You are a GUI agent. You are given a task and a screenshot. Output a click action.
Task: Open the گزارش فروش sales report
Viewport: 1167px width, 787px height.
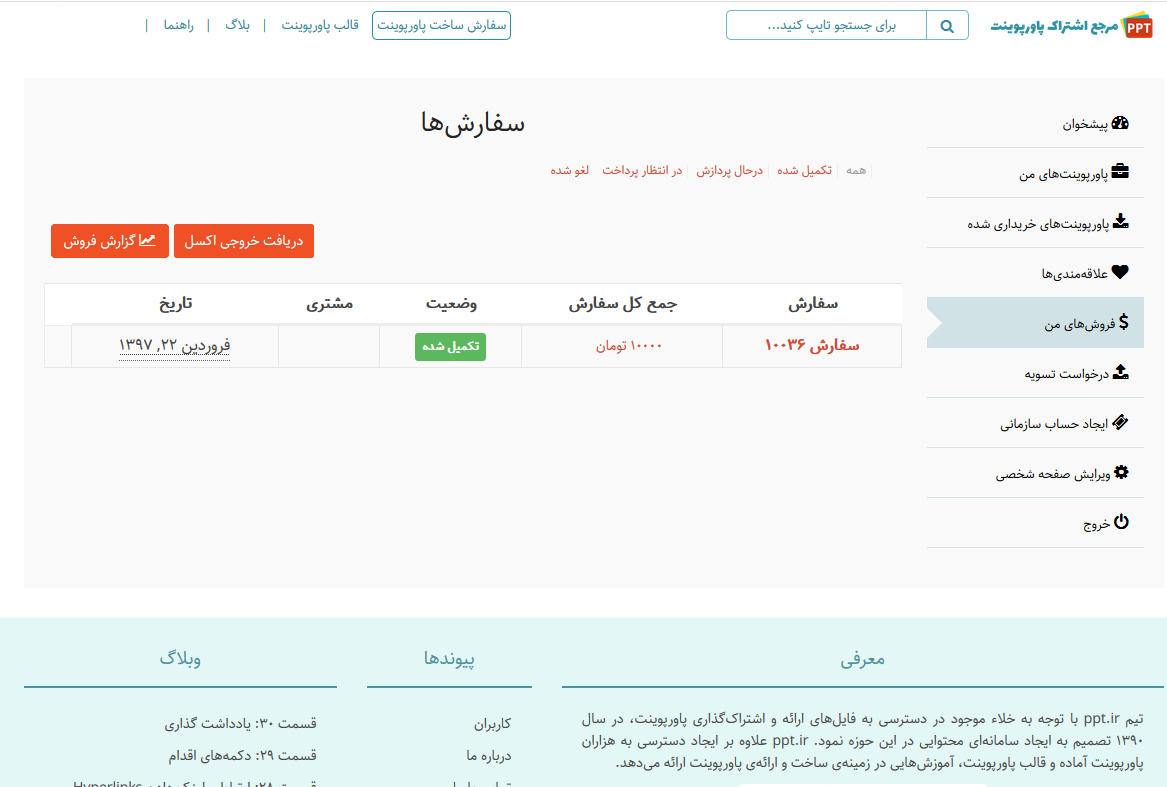[x=110, y=241]
